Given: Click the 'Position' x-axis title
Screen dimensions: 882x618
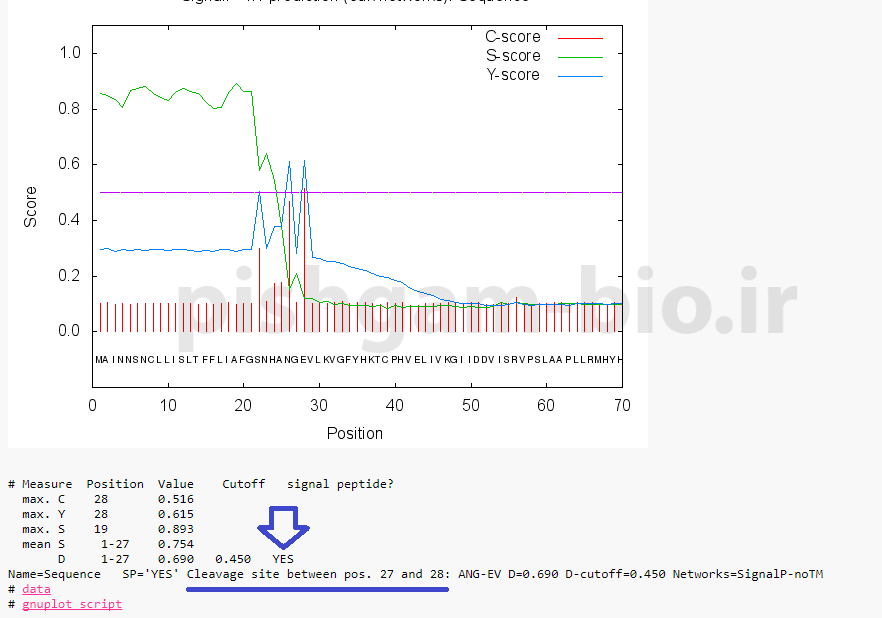Looking at the screenshot, I should 355,433.
